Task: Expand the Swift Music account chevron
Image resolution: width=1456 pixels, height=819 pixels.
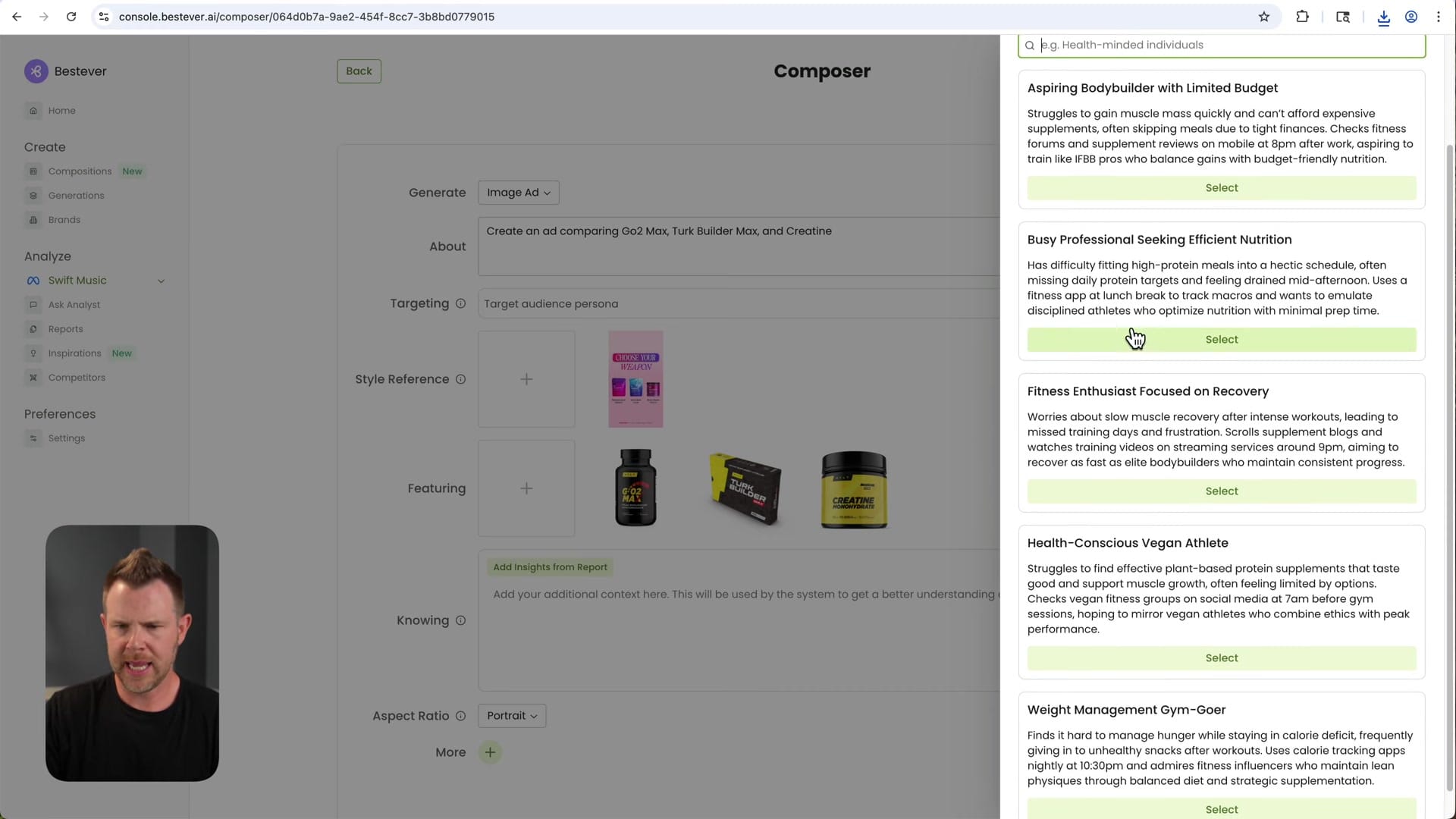Action: (161, 281)
